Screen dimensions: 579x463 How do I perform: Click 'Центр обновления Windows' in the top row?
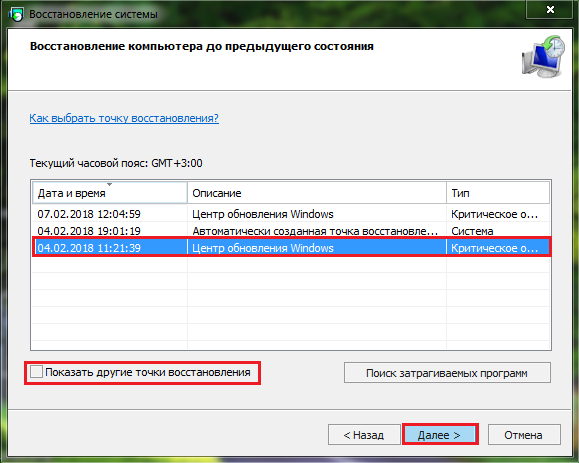point(263,214)
